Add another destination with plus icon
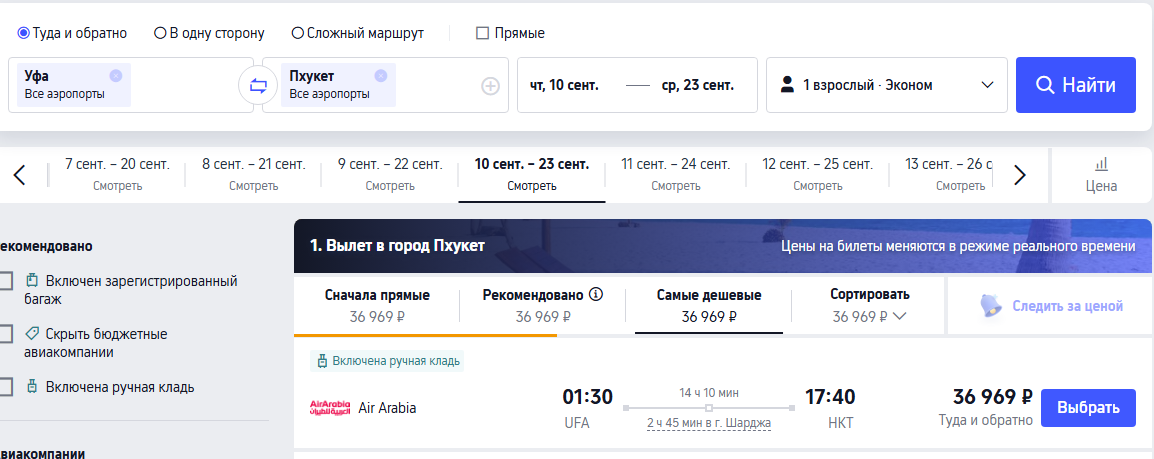1154x459 pixels. coord(490,86)
